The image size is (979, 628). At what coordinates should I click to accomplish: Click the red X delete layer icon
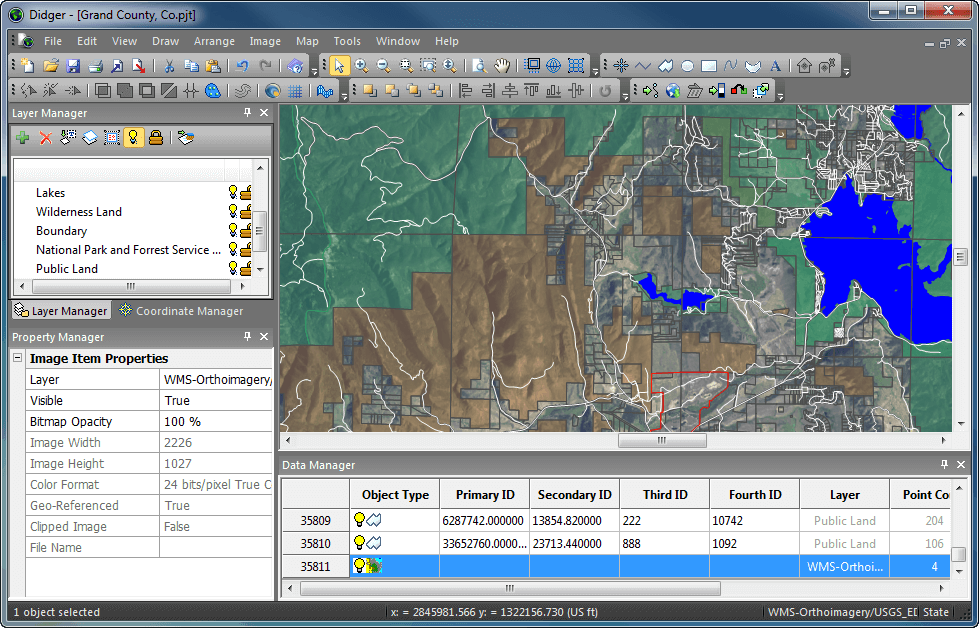pos(46,137)
